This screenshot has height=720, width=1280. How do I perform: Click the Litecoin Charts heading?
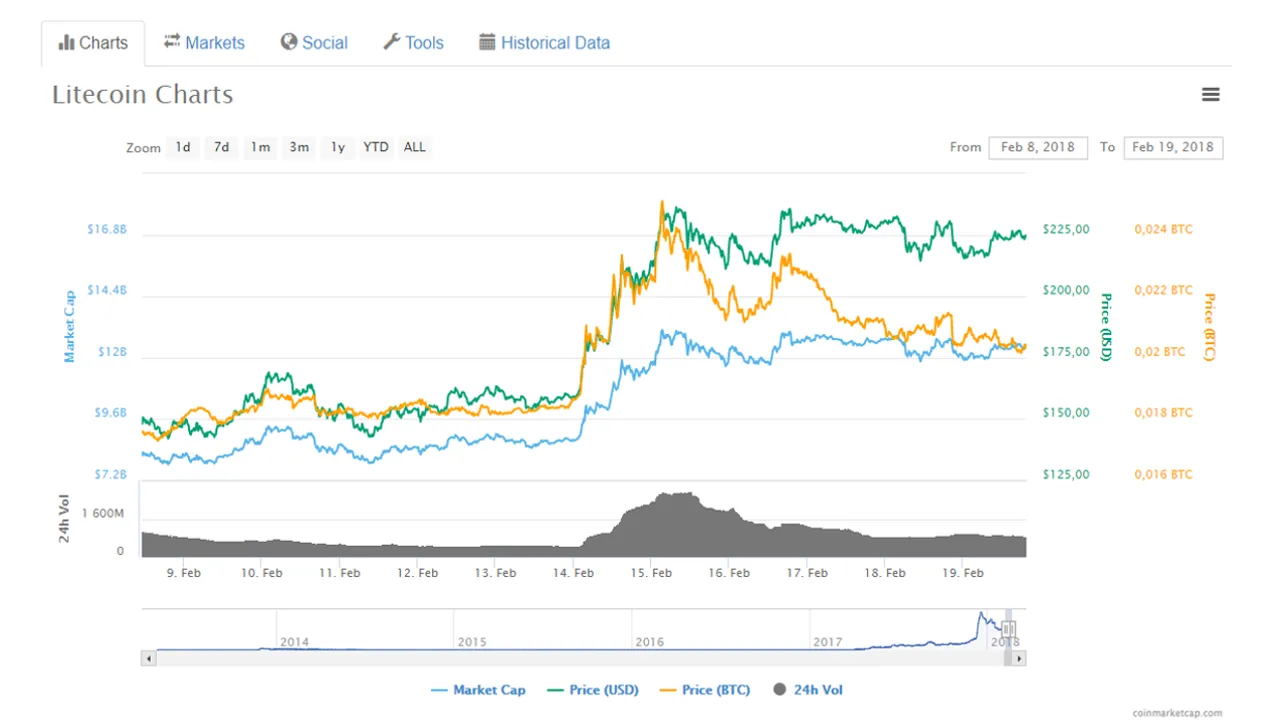click(x=143, y=95)
